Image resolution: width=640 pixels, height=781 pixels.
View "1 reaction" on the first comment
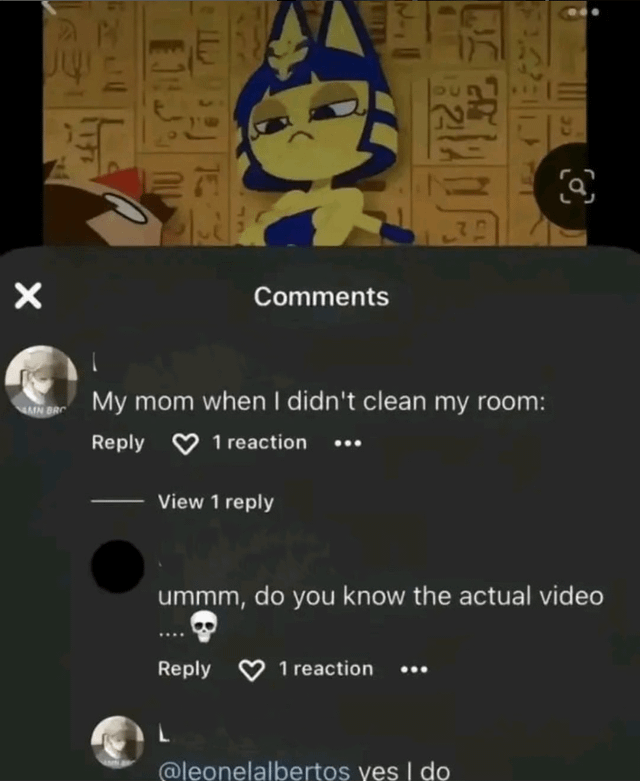[x=259, y=442]
